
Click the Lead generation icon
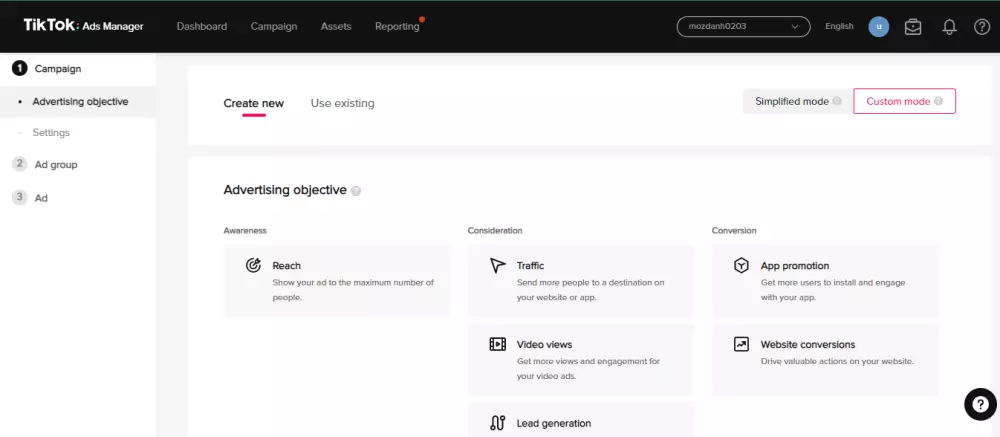498,423
